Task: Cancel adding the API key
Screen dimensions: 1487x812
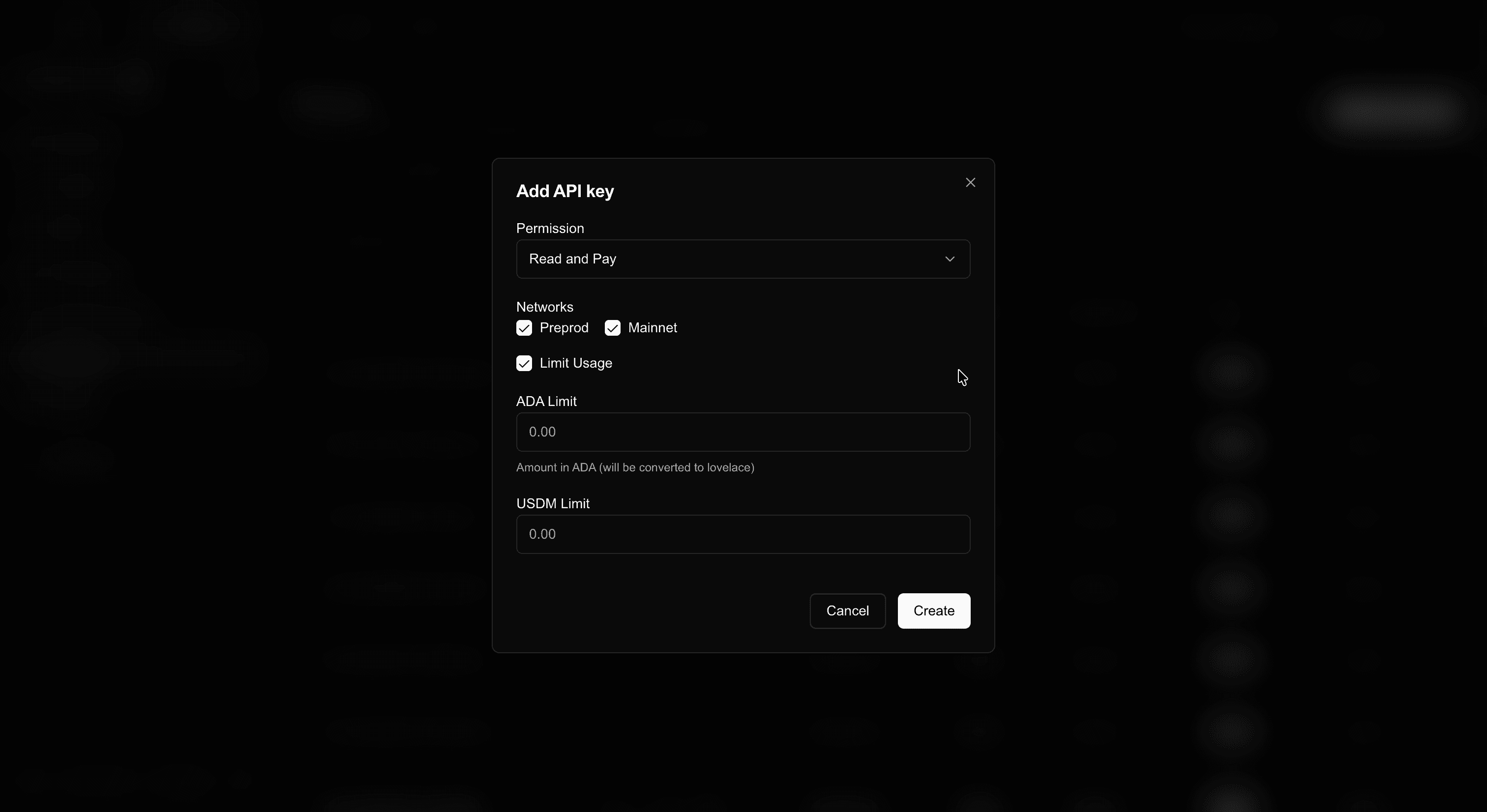Action: pos(847,610)
